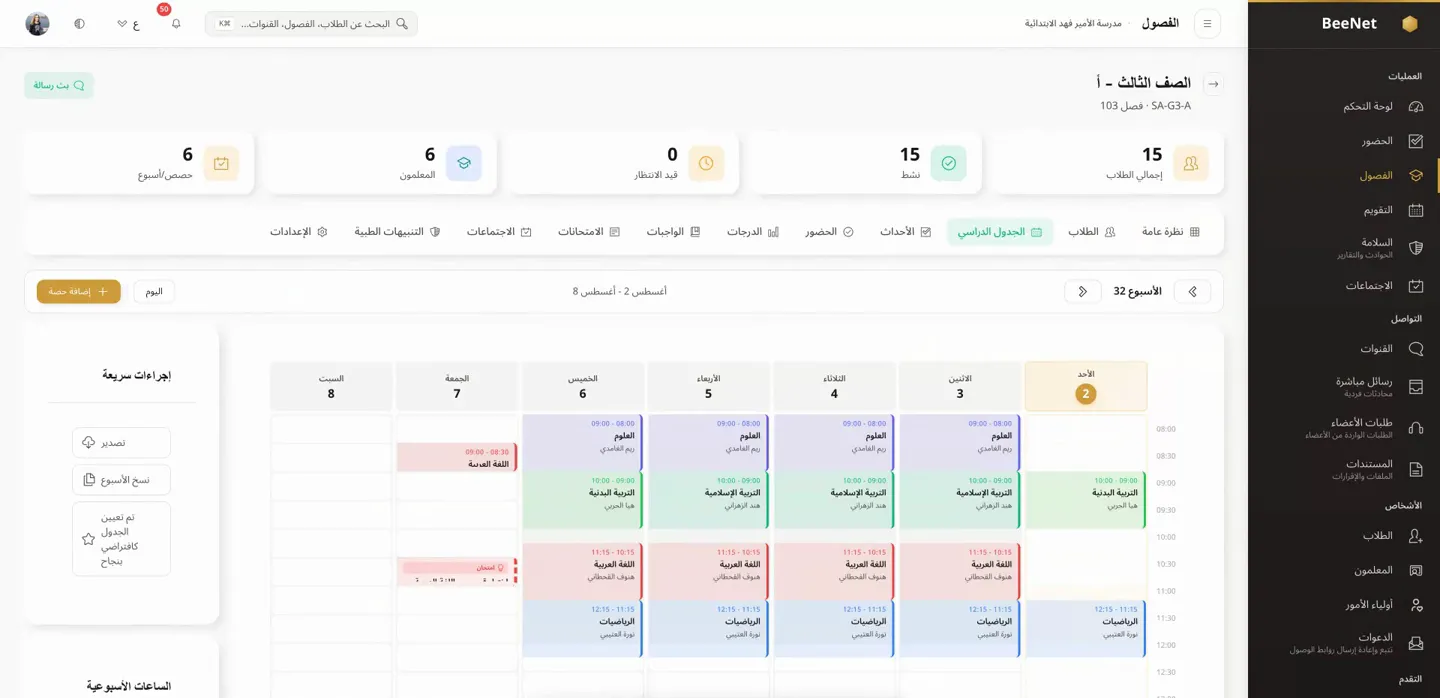Click the المستندات document icon
This screenshot has height=698, width=1440.
tap(1416, 469)
